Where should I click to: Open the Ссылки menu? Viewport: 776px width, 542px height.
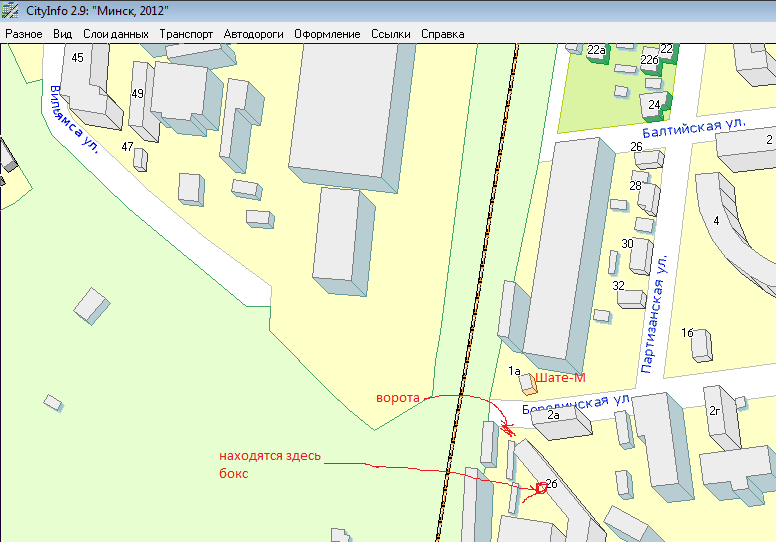(x=390, y=34)
